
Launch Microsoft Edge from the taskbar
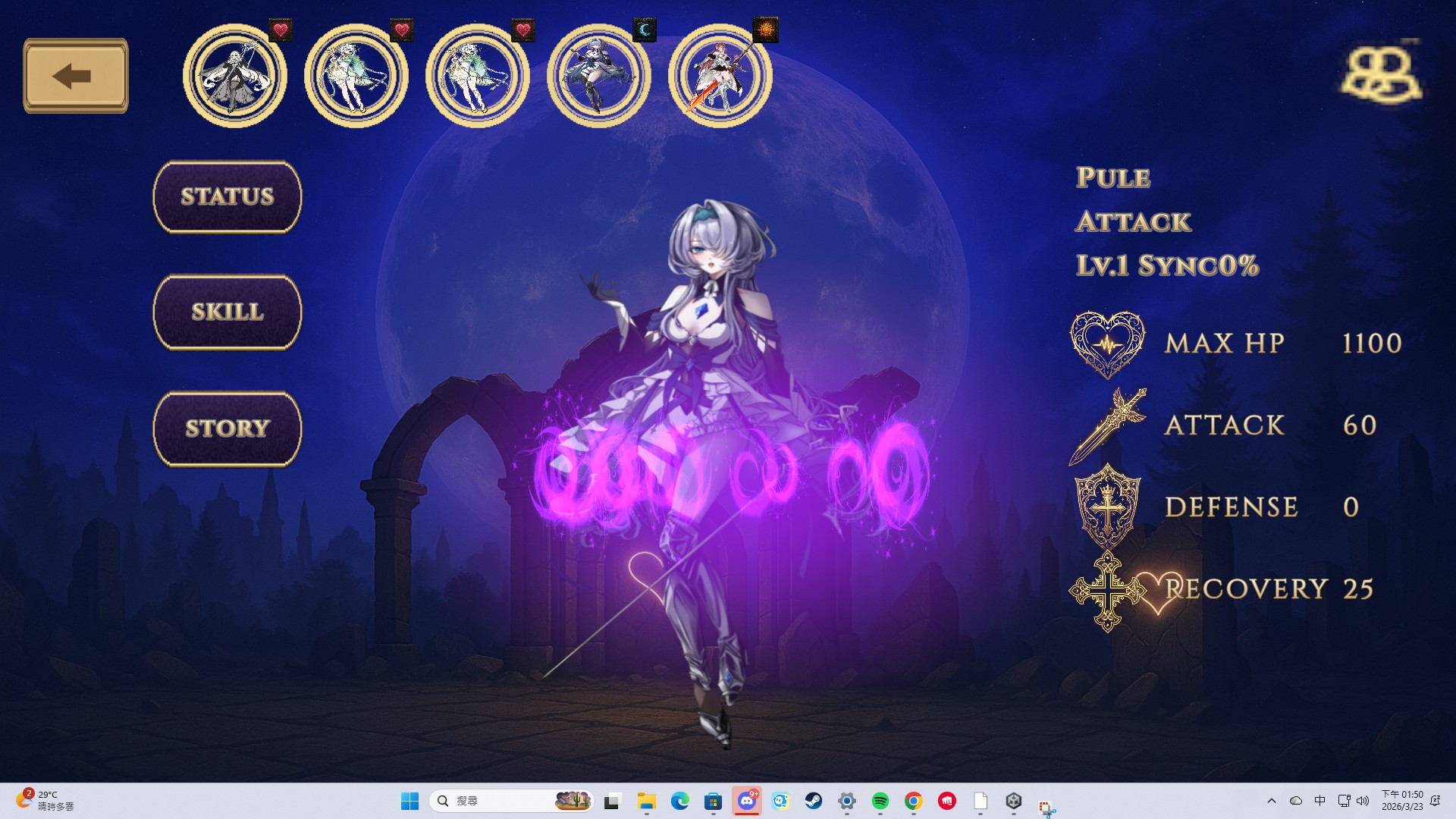(679, 801)
